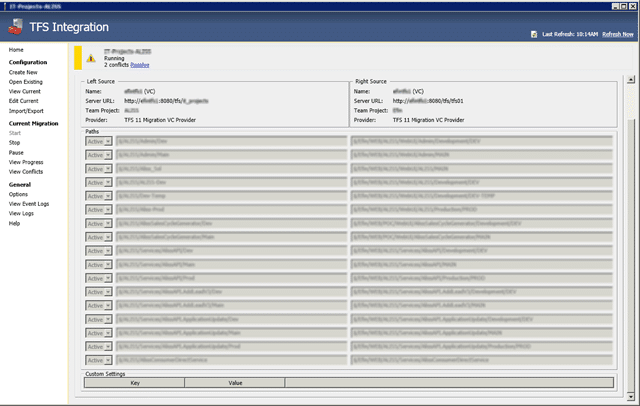Click right 'TFS 11 Migration VC Provider' text
This screenshot has width=640, height=406.
[x=428, y=120]
